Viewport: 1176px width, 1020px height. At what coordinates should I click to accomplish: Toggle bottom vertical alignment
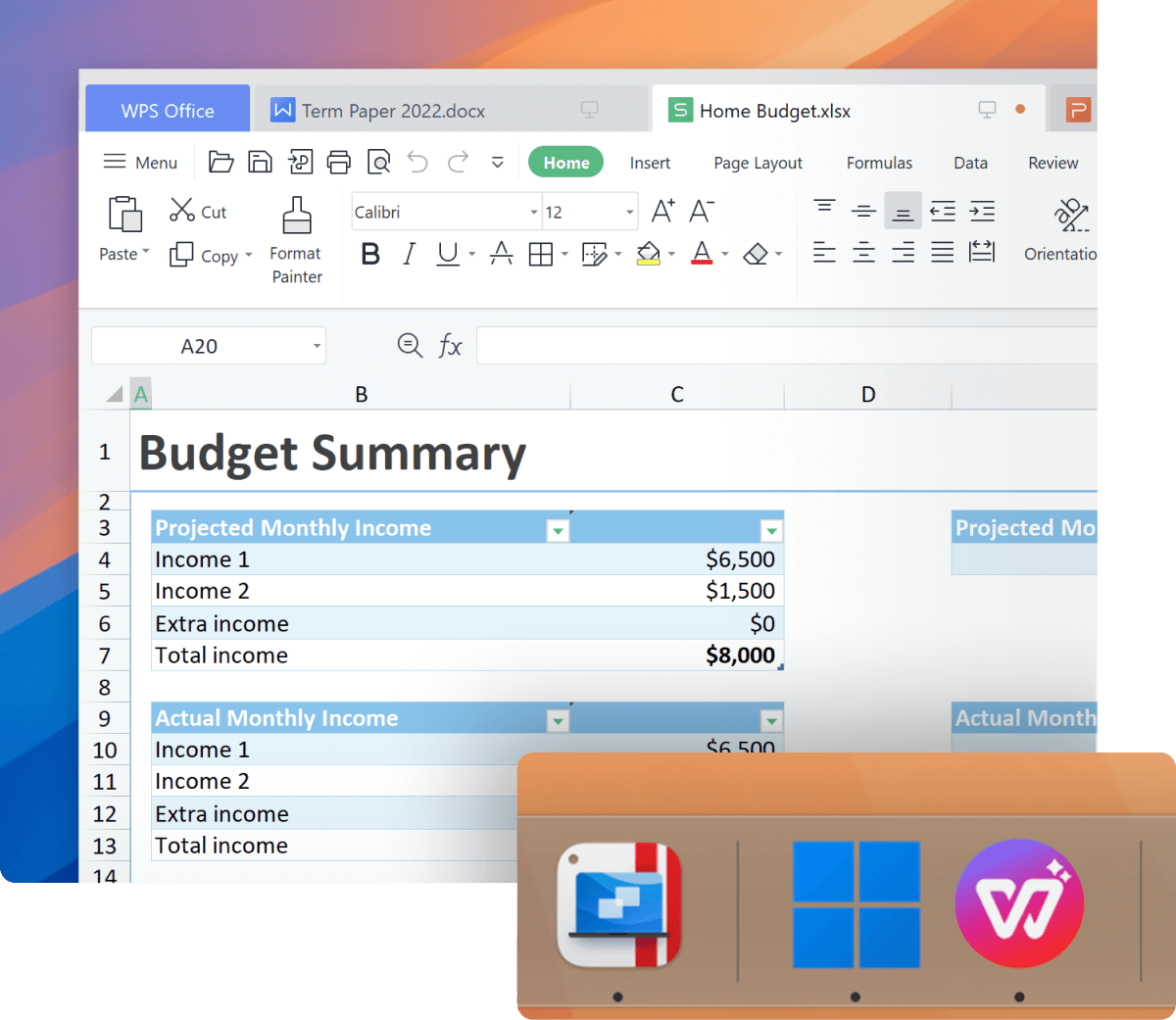903,211
